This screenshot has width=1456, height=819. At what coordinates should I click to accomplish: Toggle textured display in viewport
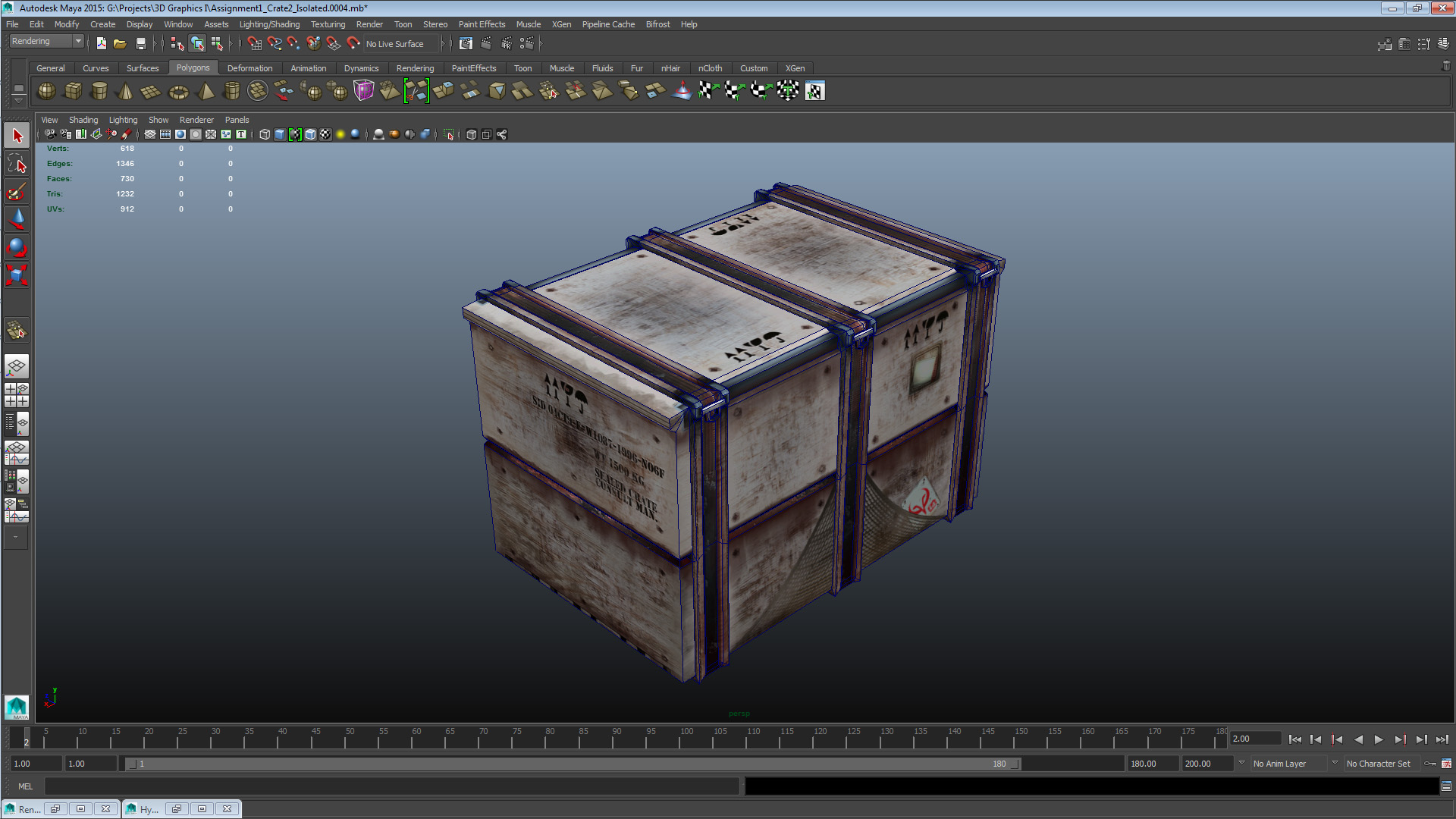[325, 134]
